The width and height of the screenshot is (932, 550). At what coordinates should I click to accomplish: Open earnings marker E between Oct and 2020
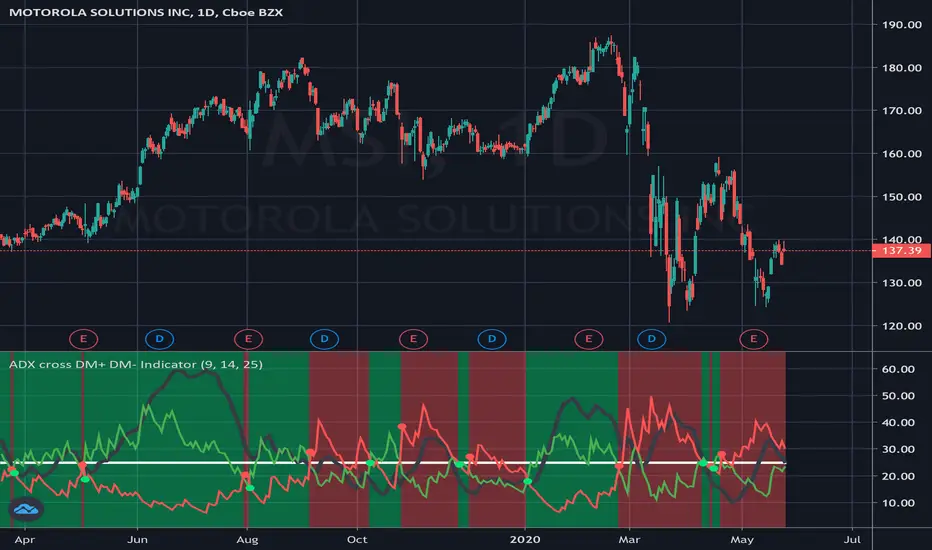coord(413,339)
